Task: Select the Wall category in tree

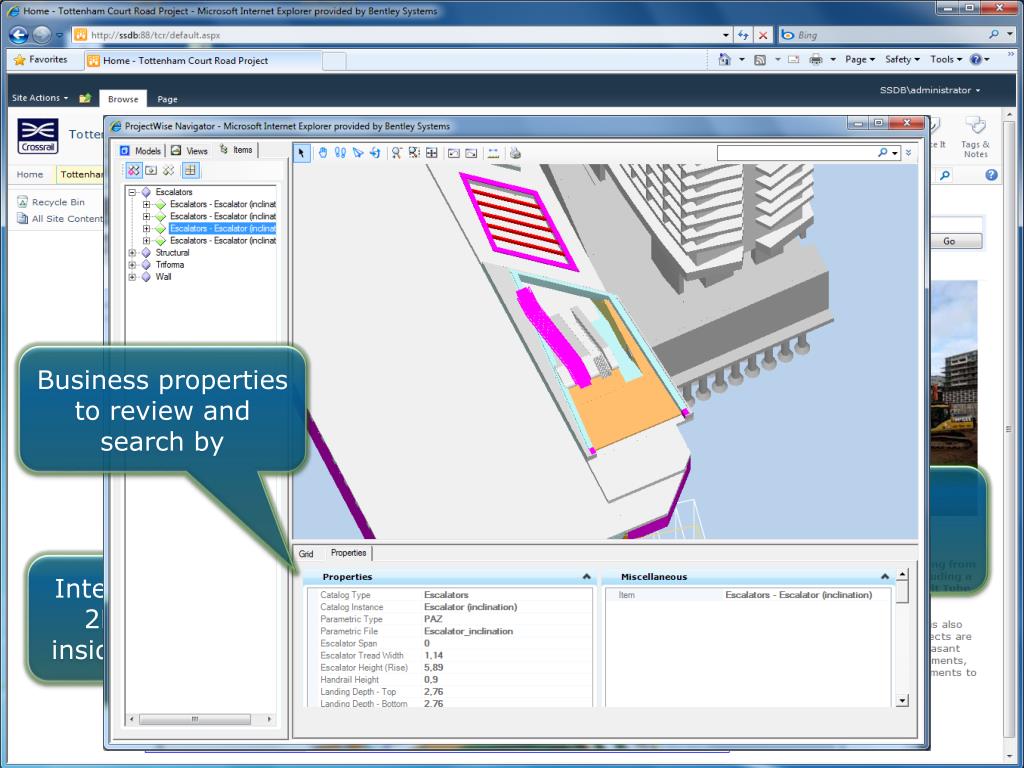Action: coord(163,277)
